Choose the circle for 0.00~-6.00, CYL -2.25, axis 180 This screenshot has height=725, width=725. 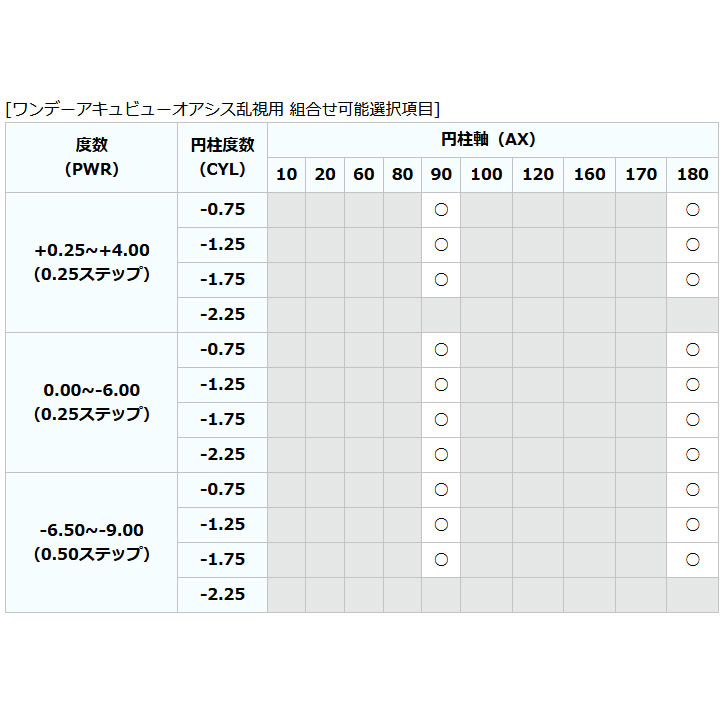click(692, 455)
